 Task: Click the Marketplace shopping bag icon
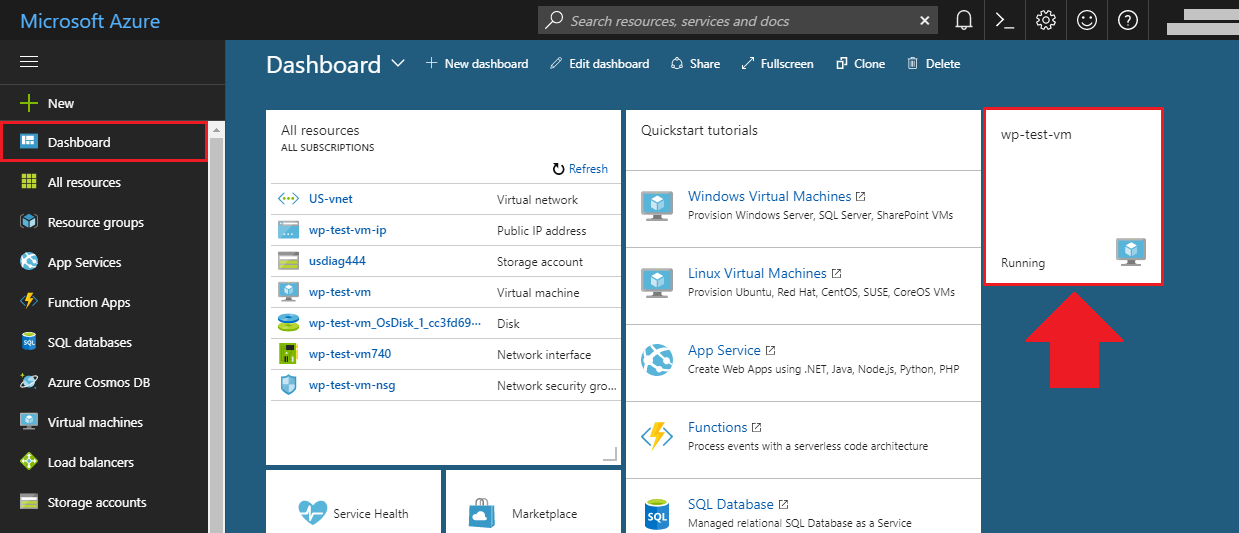tap(483, 513)
